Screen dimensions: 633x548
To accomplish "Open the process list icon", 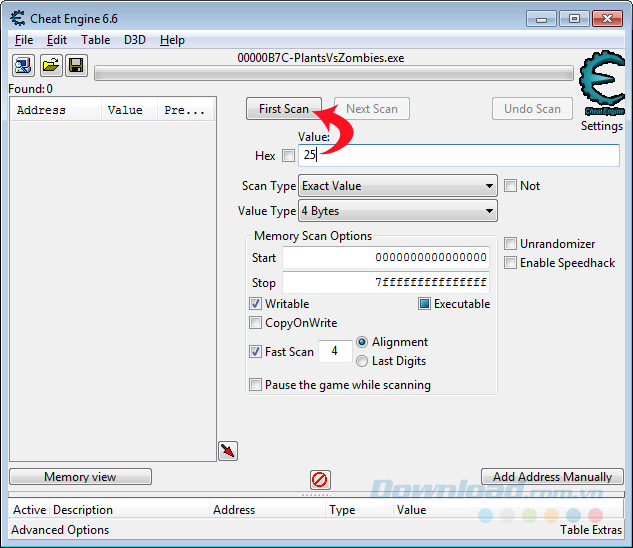I will (x=23, y=65).
